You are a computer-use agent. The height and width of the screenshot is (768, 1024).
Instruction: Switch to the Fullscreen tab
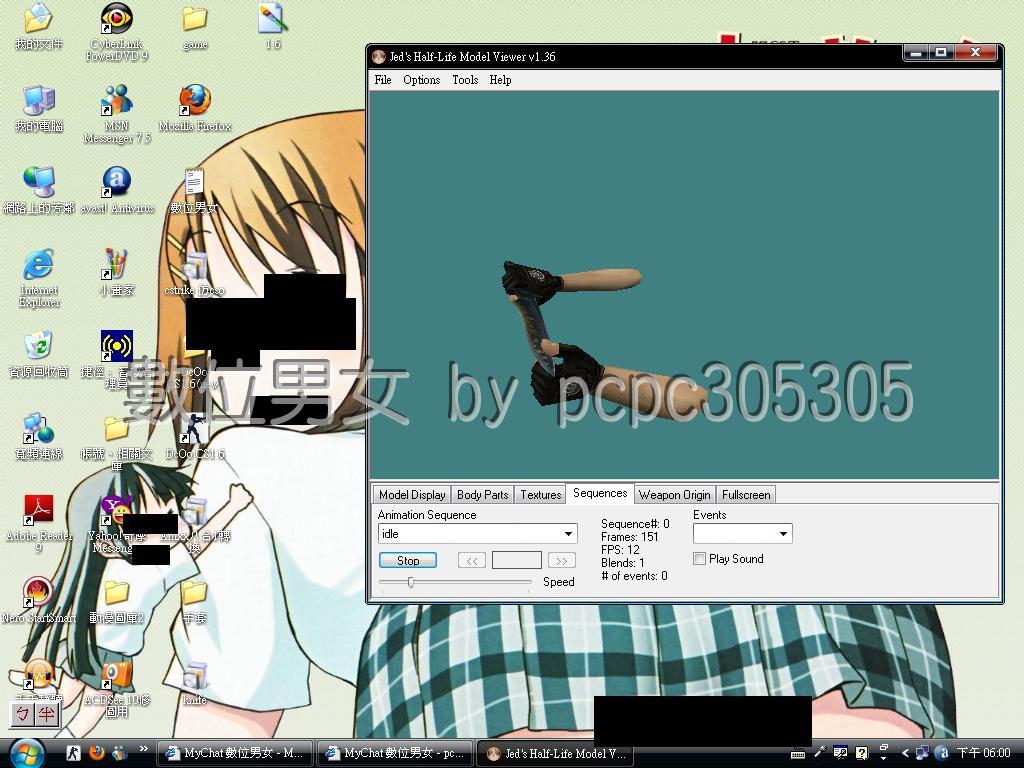pos(746,495)
